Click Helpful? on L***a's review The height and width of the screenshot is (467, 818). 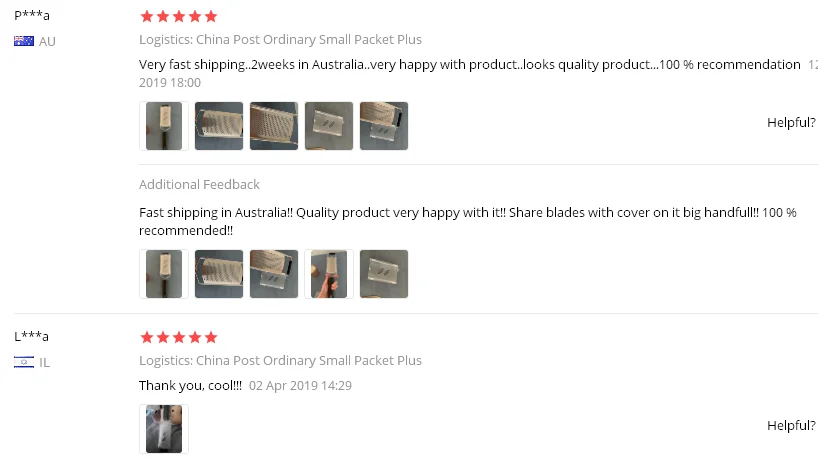pyautogui.click(x=791, y=426)
